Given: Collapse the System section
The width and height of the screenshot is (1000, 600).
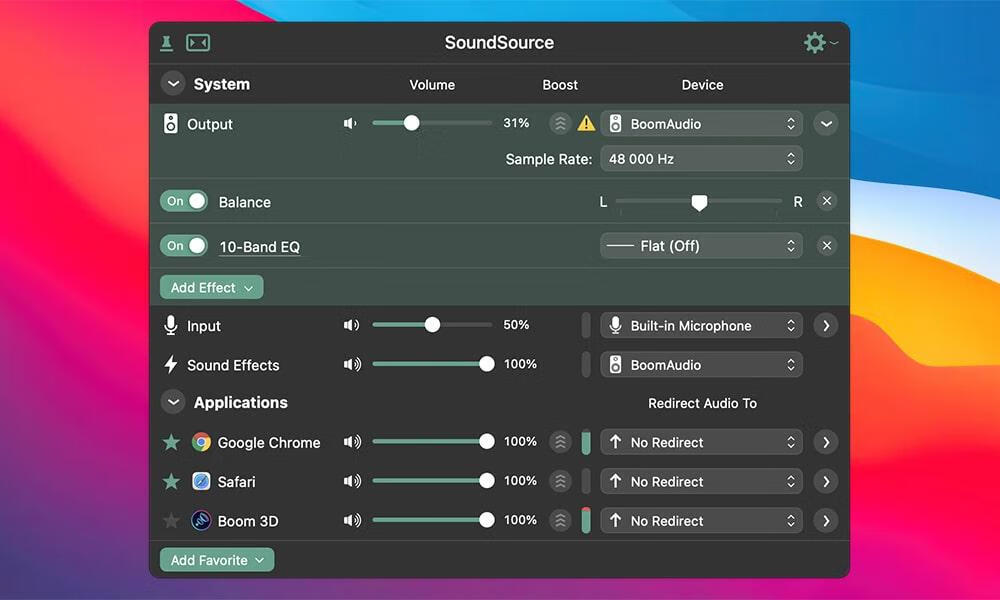Looking at the screenshot, I should coord(172,84).
